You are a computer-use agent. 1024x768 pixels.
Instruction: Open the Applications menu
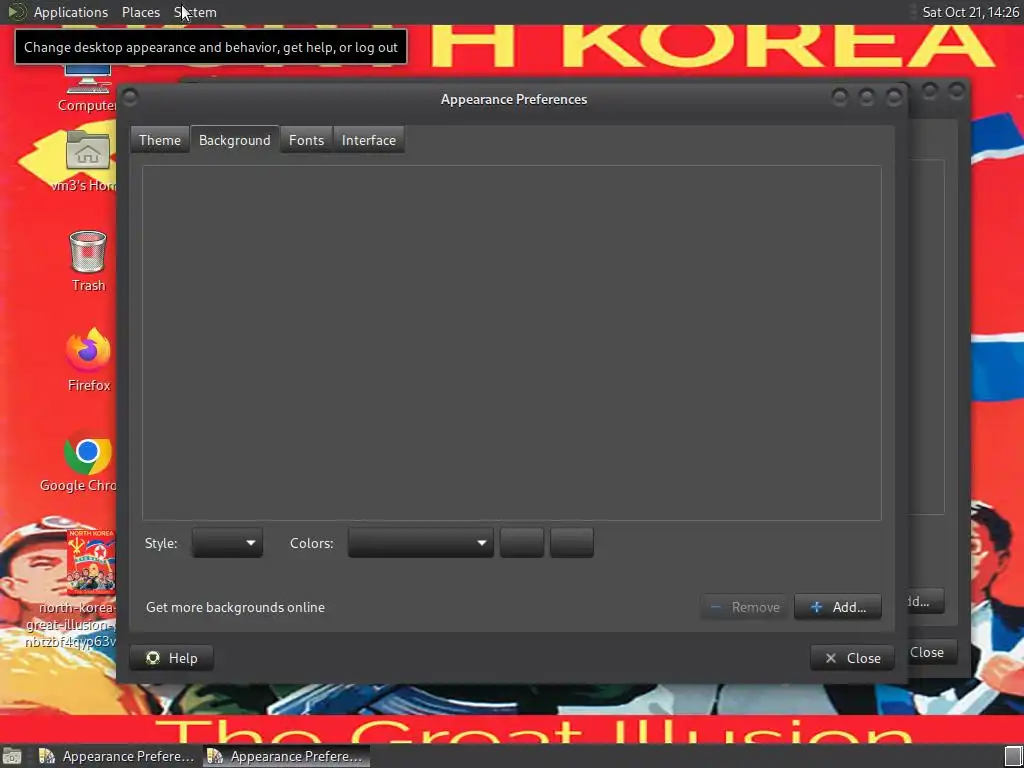[x=71, y=12]
